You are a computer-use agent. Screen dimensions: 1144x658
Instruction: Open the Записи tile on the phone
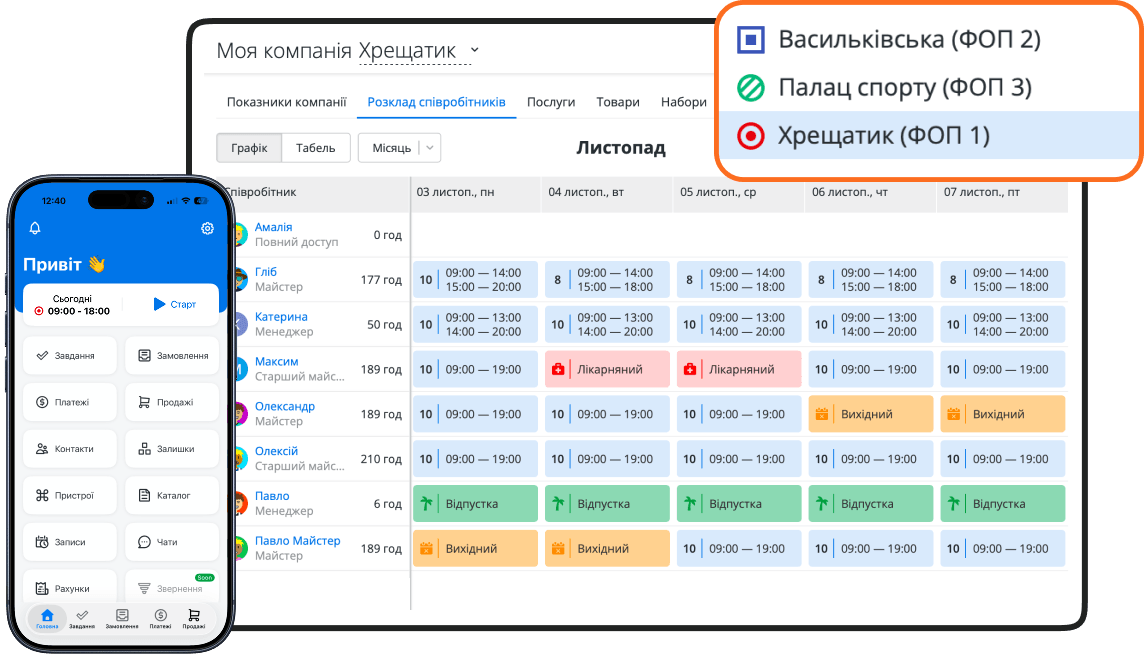tap(69, 542)
